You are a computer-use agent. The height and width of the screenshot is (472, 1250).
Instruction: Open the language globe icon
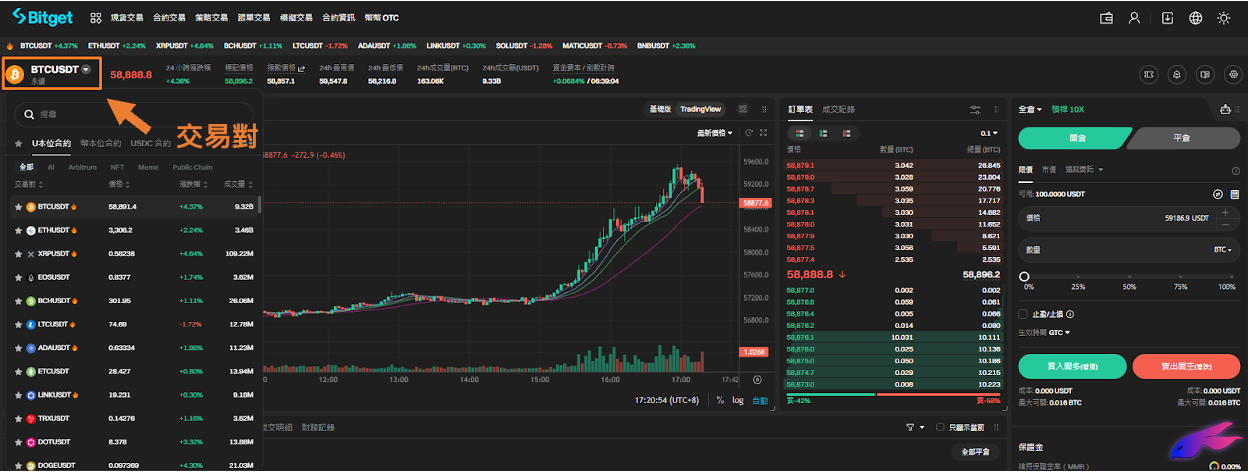1195,18
